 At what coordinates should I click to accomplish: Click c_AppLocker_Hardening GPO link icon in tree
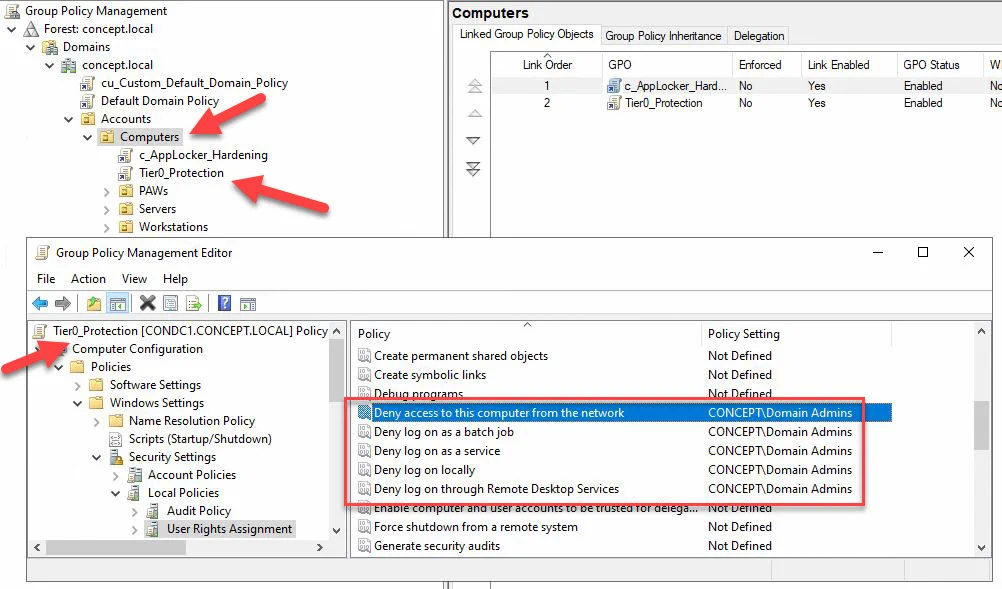pos(125,155)
